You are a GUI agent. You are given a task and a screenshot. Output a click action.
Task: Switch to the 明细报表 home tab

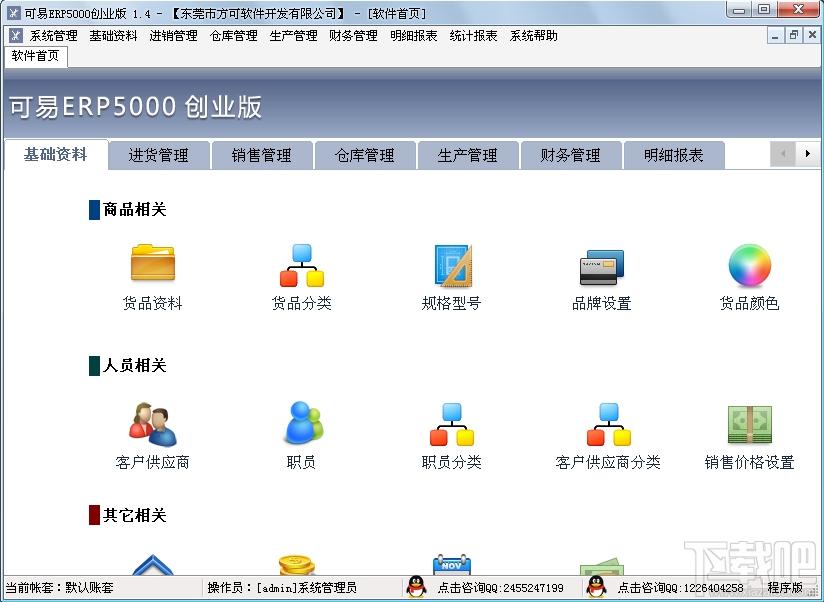(674, 155)
